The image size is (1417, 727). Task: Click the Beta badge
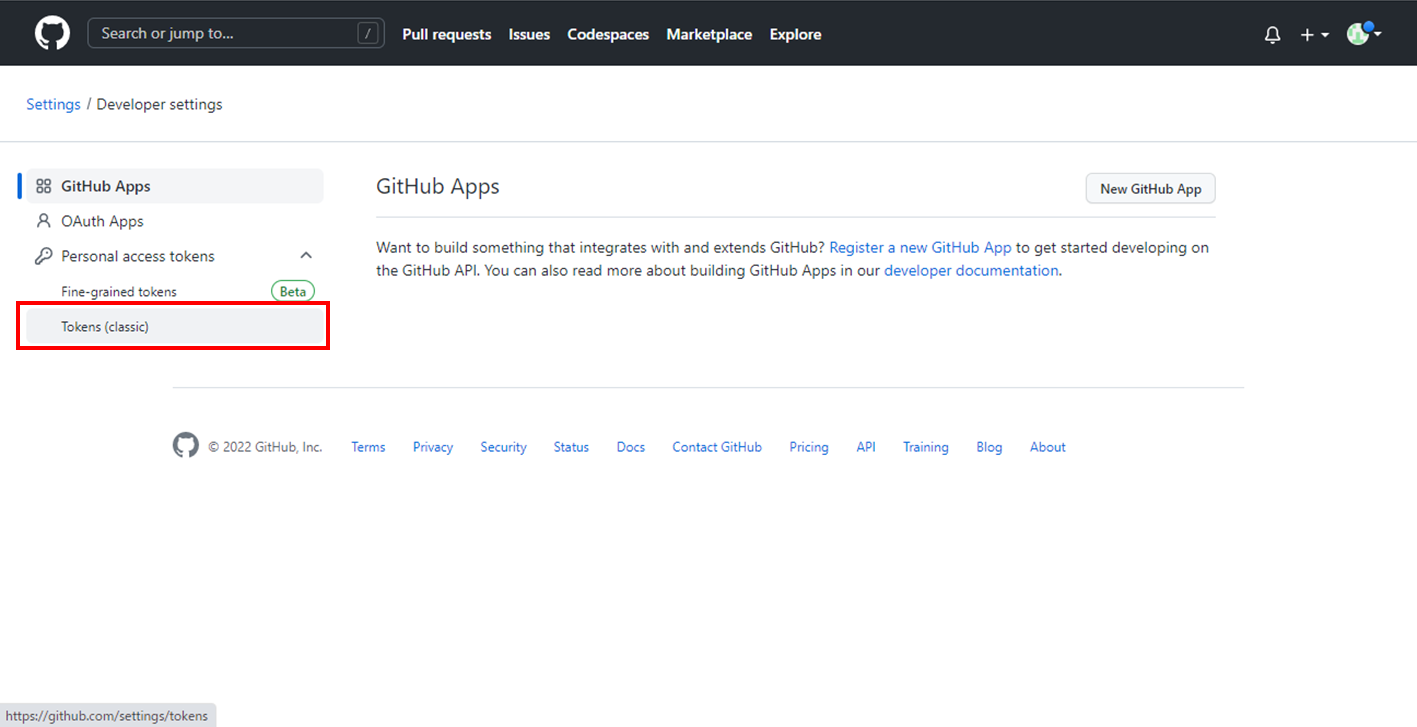click(x=293, y=292)
